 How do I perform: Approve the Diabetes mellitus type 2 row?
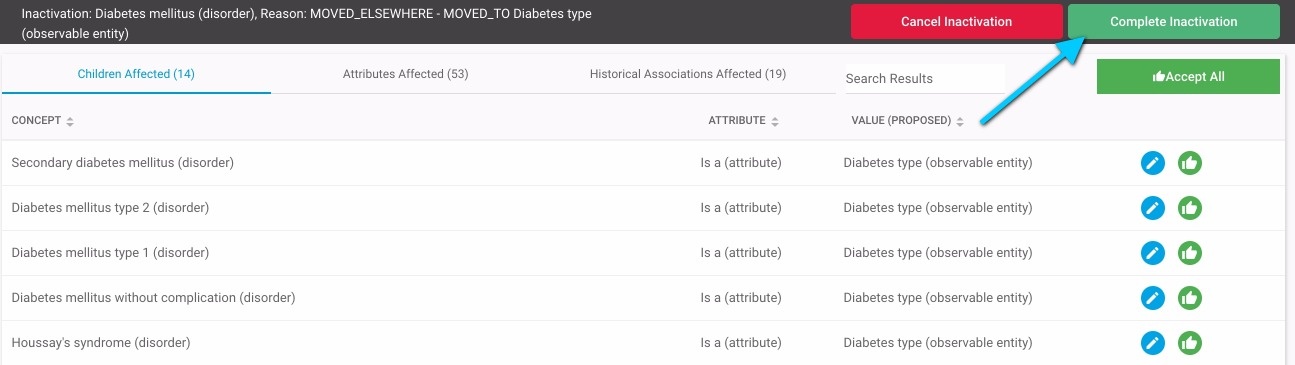[1189, 208]
